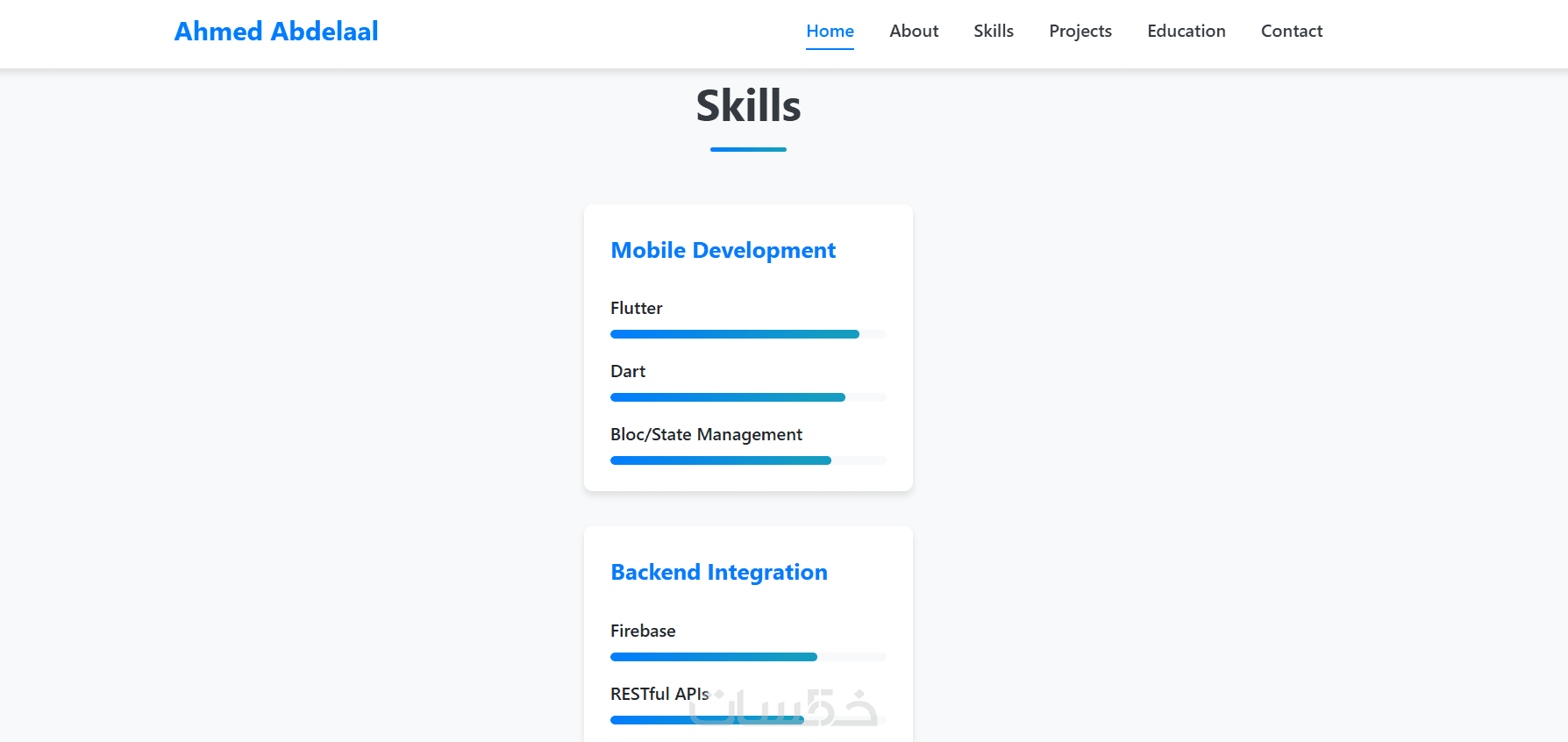The height and width of the screenshot is (742, 1568).
Task: Click the Contact navigation link
Action: [x=1292, y=31]
